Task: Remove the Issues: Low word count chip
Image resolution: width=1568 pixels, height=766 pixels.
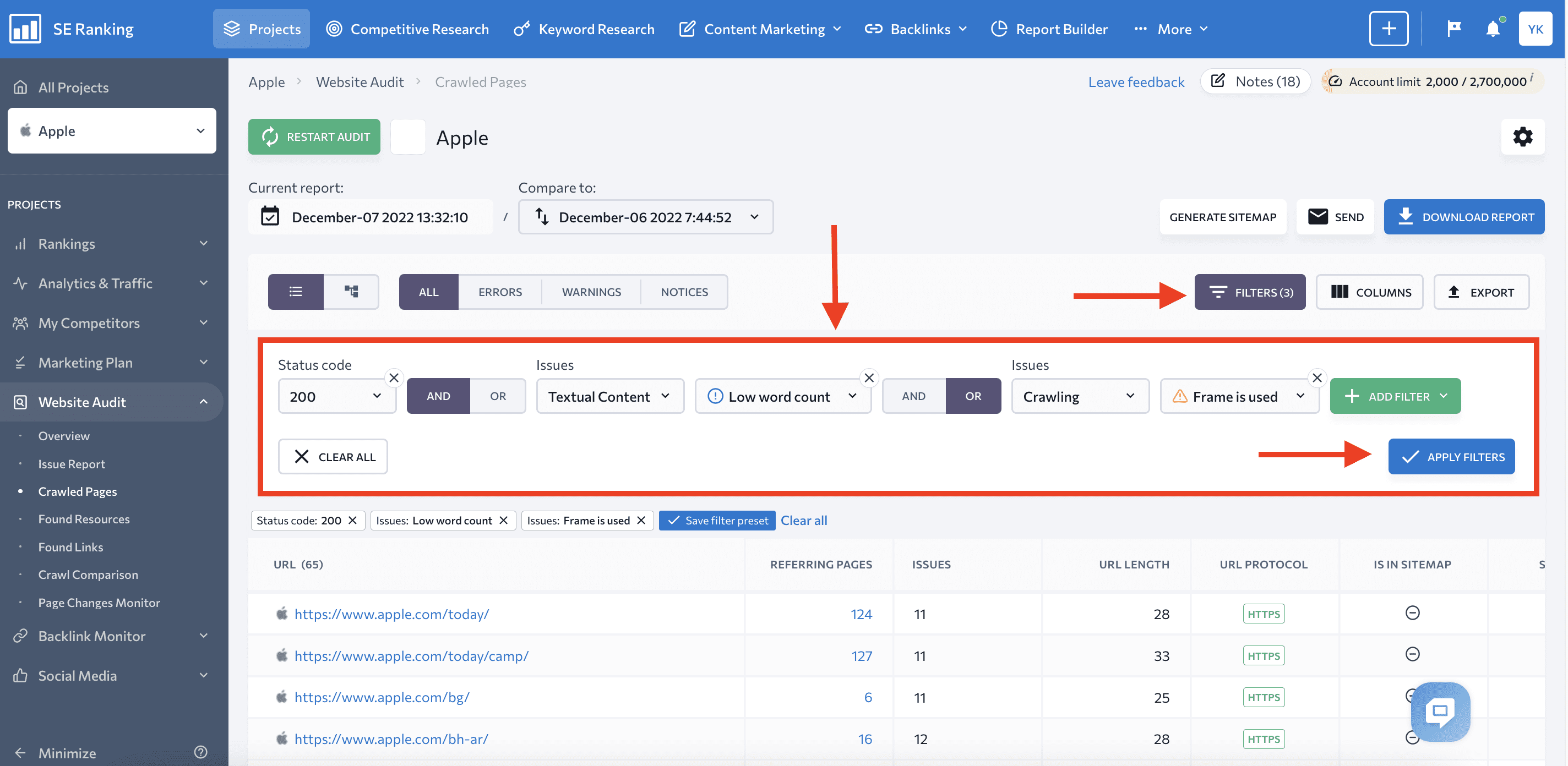Action: pyautogui.click(x=503, y=520)
